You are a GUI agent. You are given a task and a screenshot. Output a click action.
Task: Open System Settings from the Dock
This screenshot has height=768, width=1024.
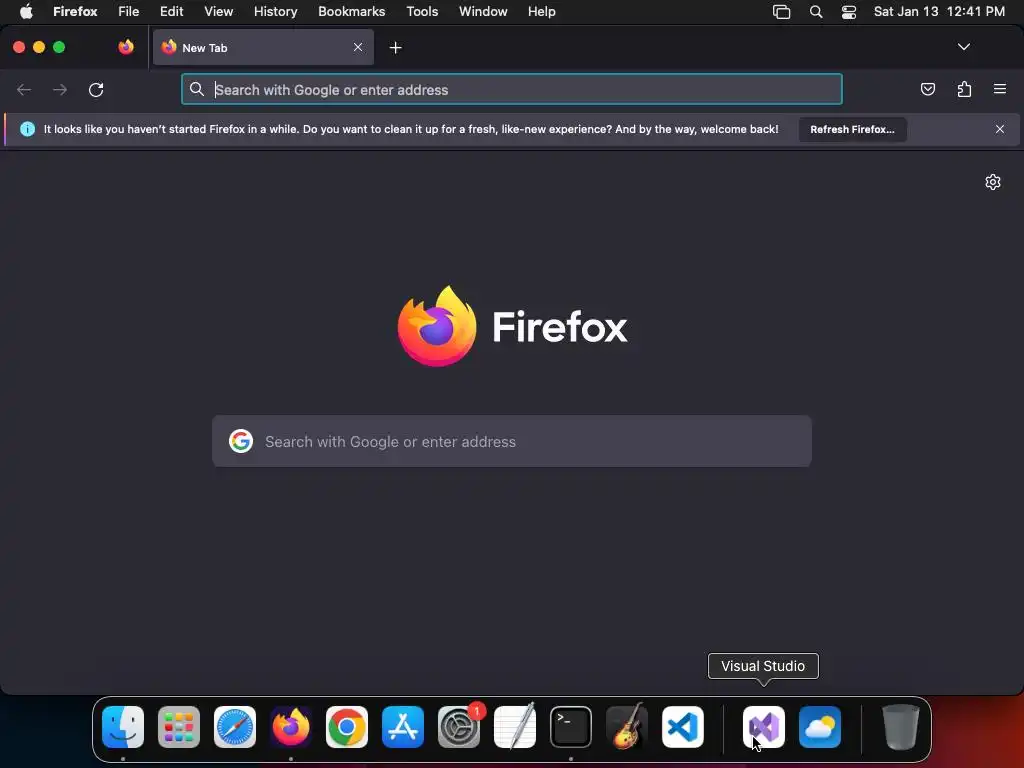click(459, 727)
